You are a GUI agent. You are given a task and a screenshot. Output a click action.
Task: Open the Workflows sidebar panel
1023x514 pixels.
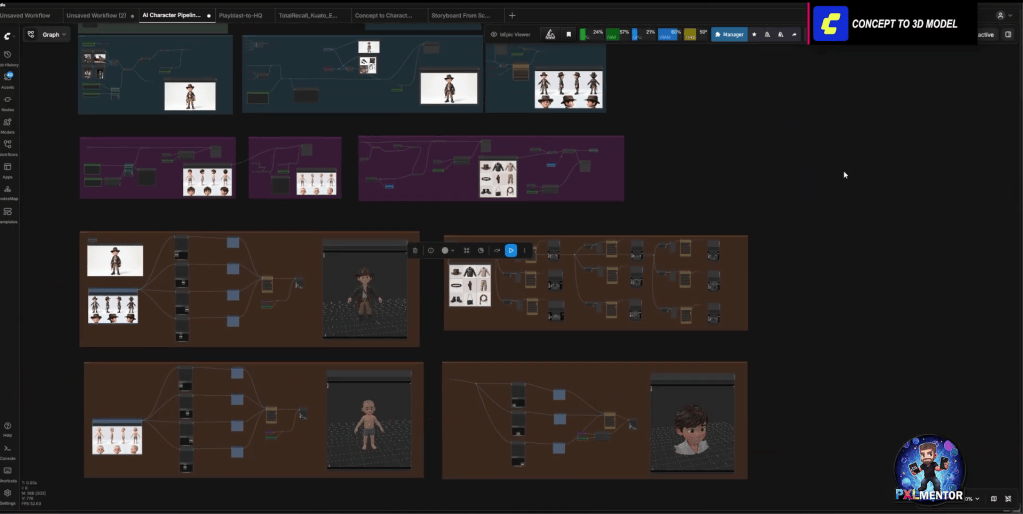pyautogui.click(x=8, y=147)
